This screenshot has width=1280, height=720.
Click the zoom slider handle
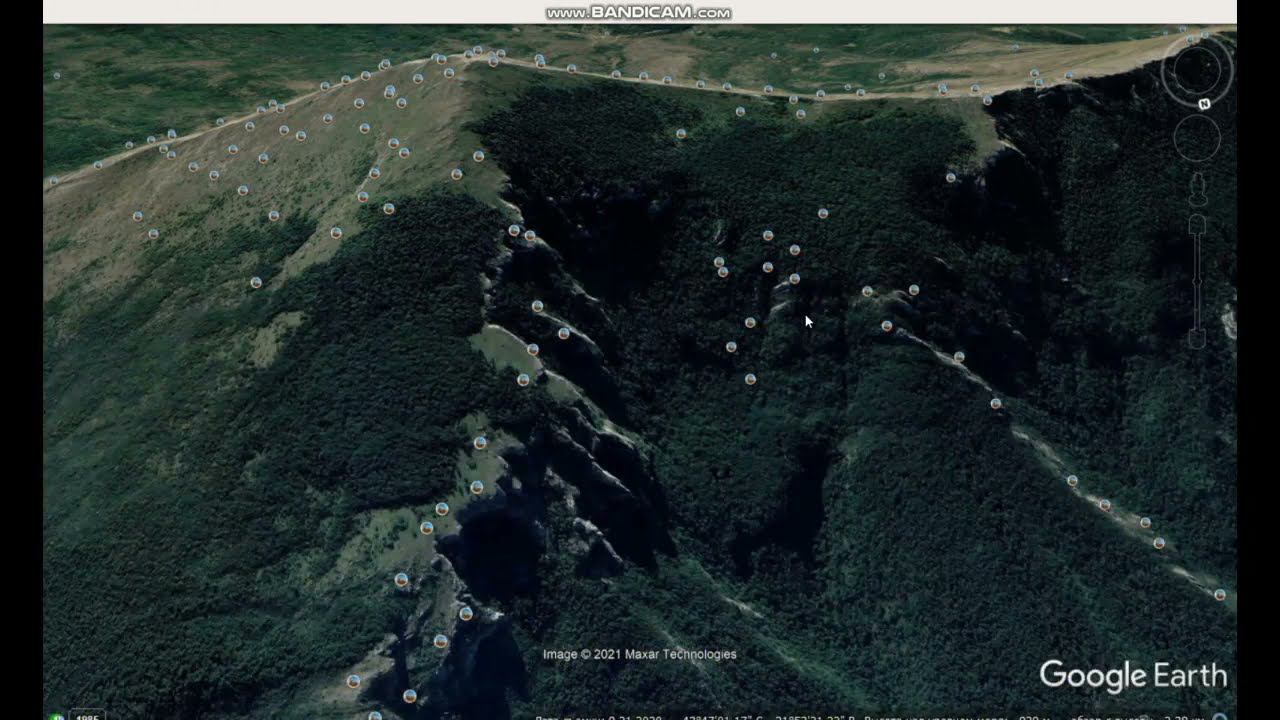pos(1197,283)
